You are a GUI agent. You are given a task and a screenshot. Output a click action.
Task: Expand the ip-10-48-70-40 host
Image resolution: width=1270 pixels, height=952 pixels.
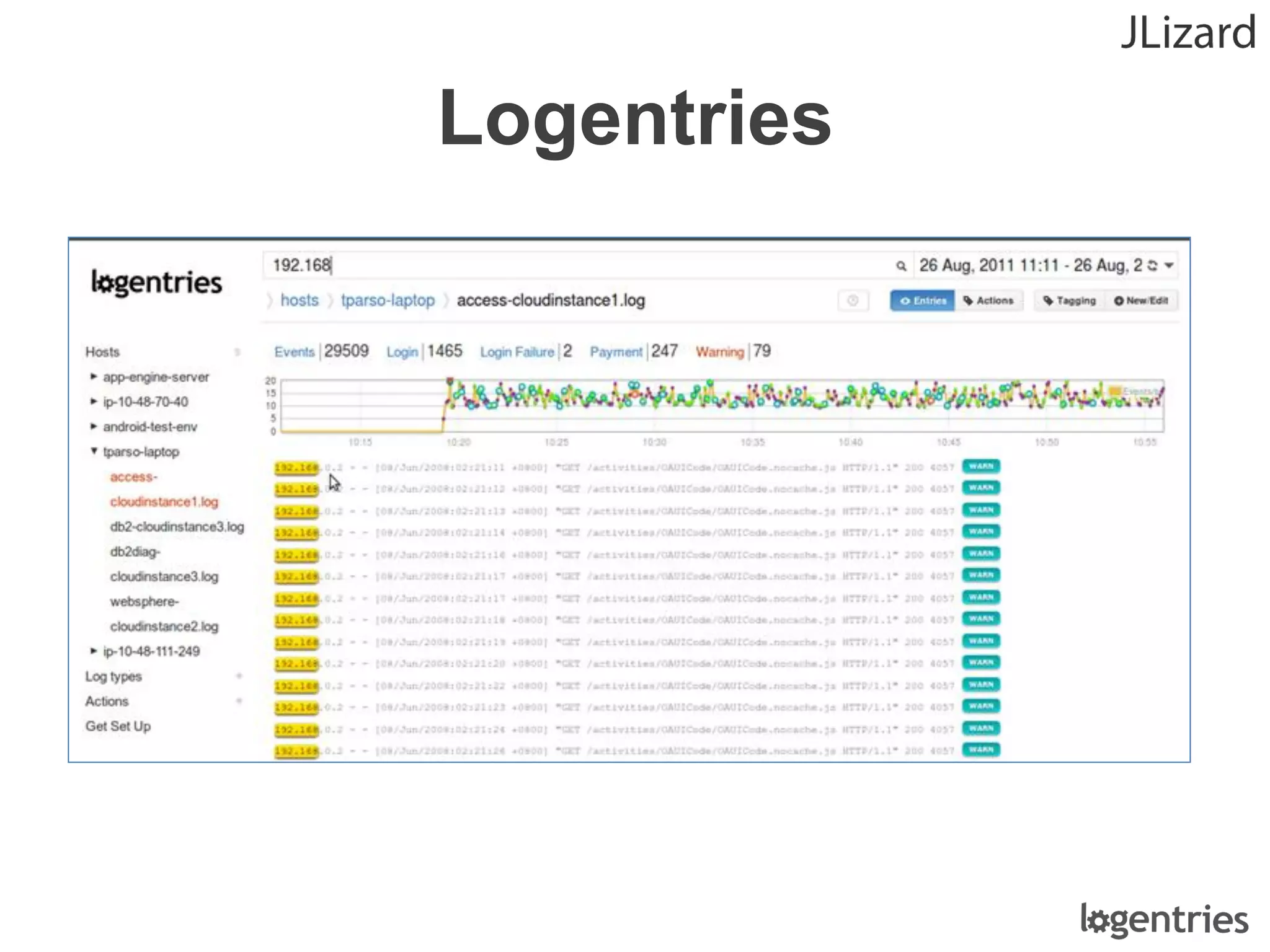(94, 402)
